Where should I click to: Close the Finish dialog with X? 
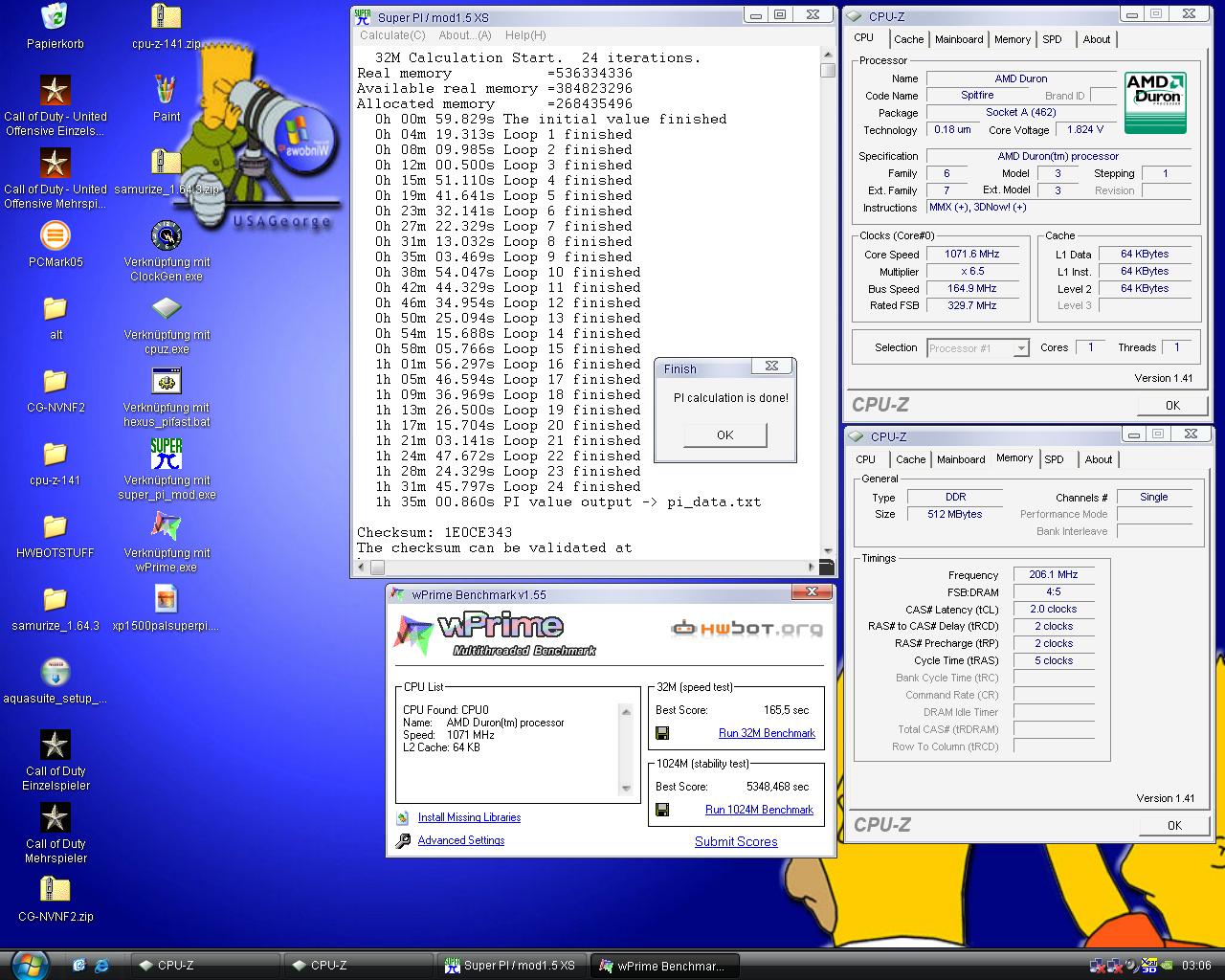point(771,367)
